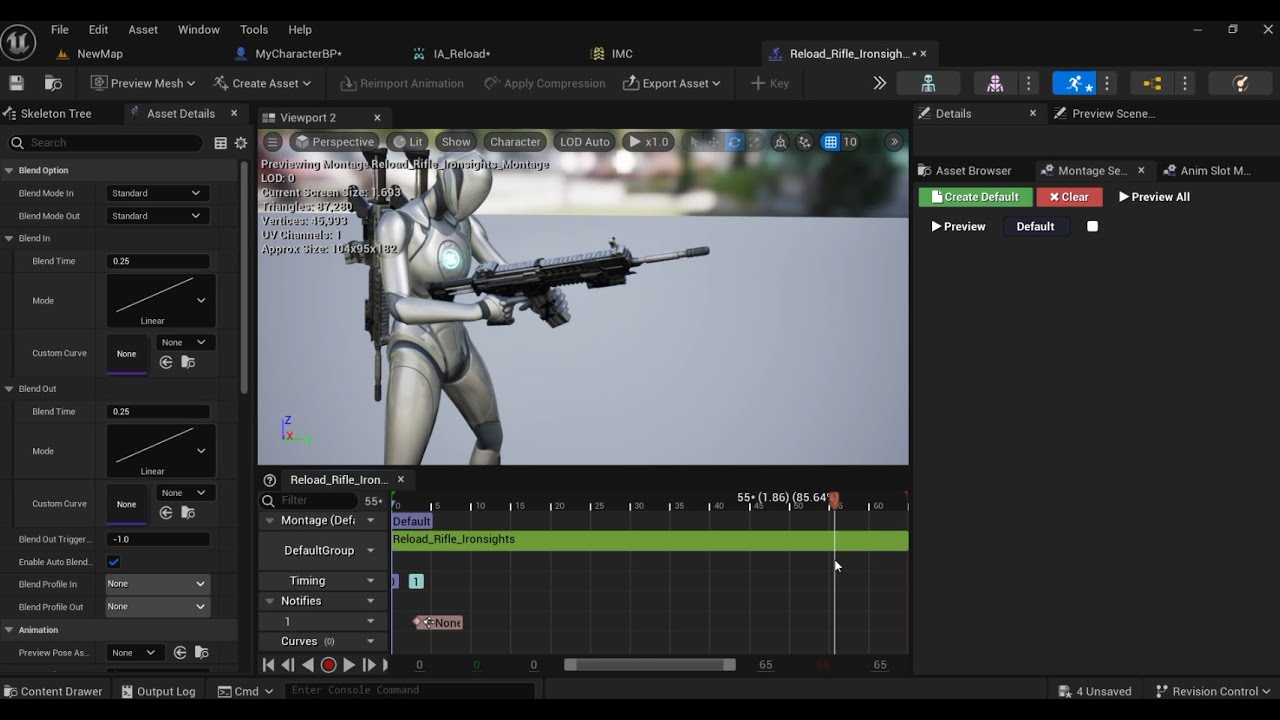The height and width of the screenshot is (720, 1280).
Task: Click the record button in the timeline
Action: pos(328,665)
